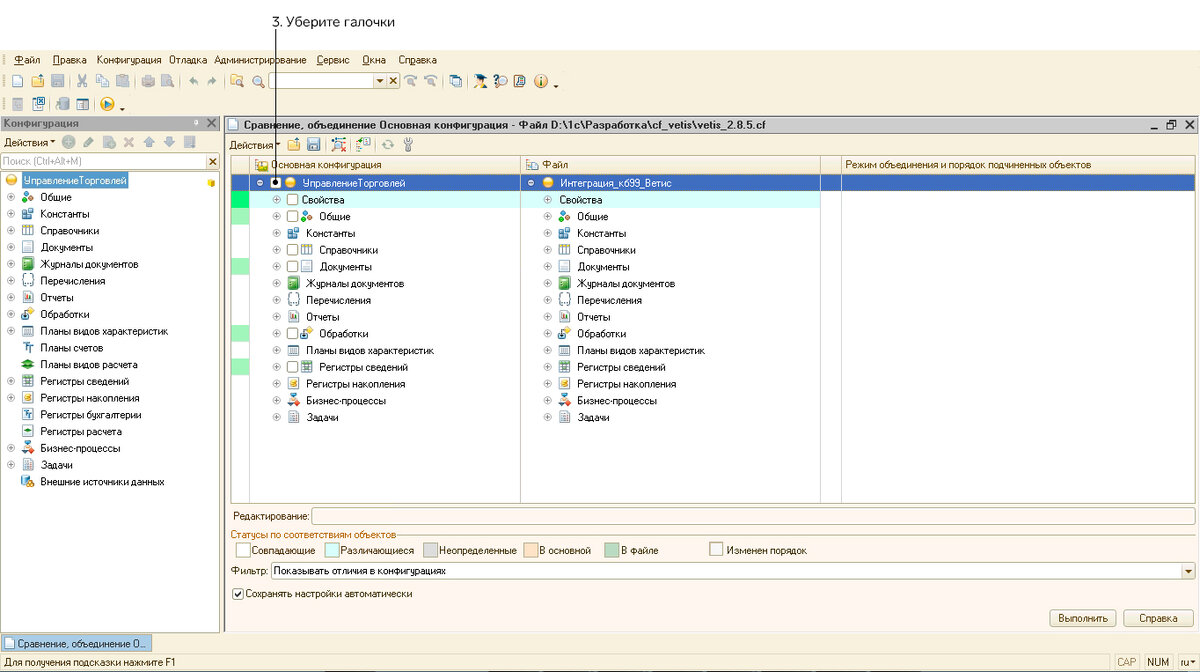This screenshot has height=672, width=1200.
Task: Clear the toolbar search field with X
Action: pyautogui.click(x=393, y=81)
